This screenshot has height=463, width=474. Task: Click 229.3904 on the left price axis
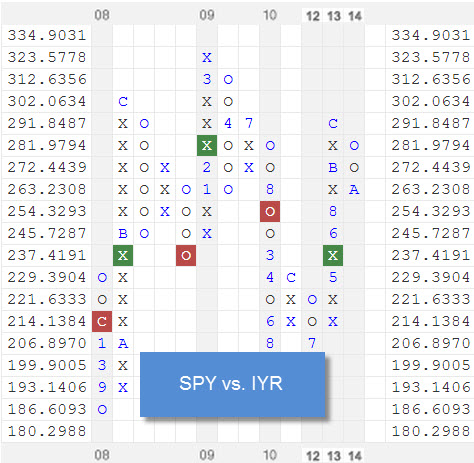tap(47, 277)
